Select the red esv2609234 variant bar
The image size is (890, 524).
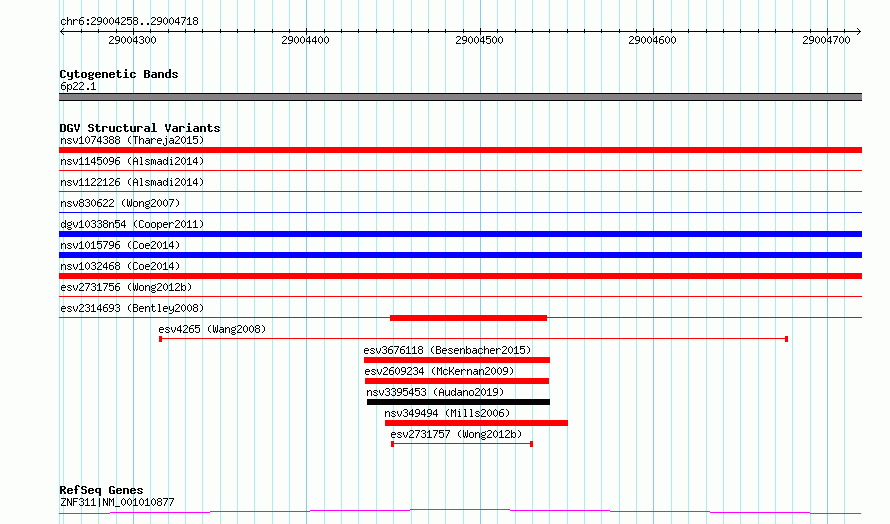[x=457, y=381]
